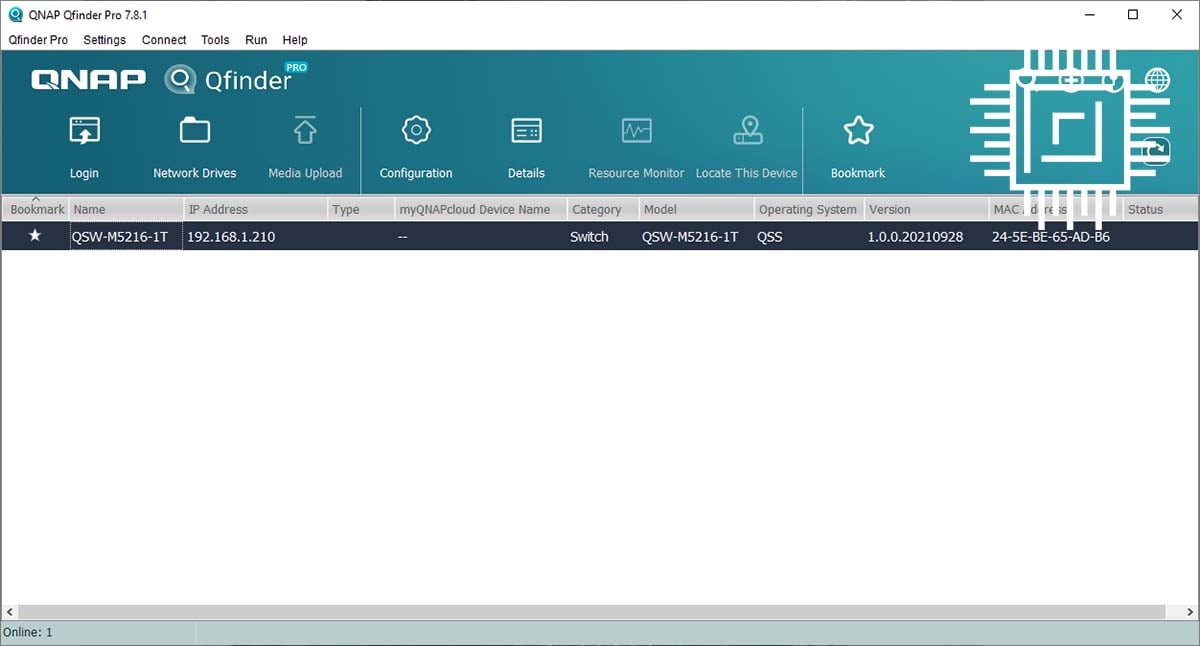Image resolution: width=1200 pixels, height=646 pixels.
Task: Sort devices by the IP Address column header
Action: (256, 209)
